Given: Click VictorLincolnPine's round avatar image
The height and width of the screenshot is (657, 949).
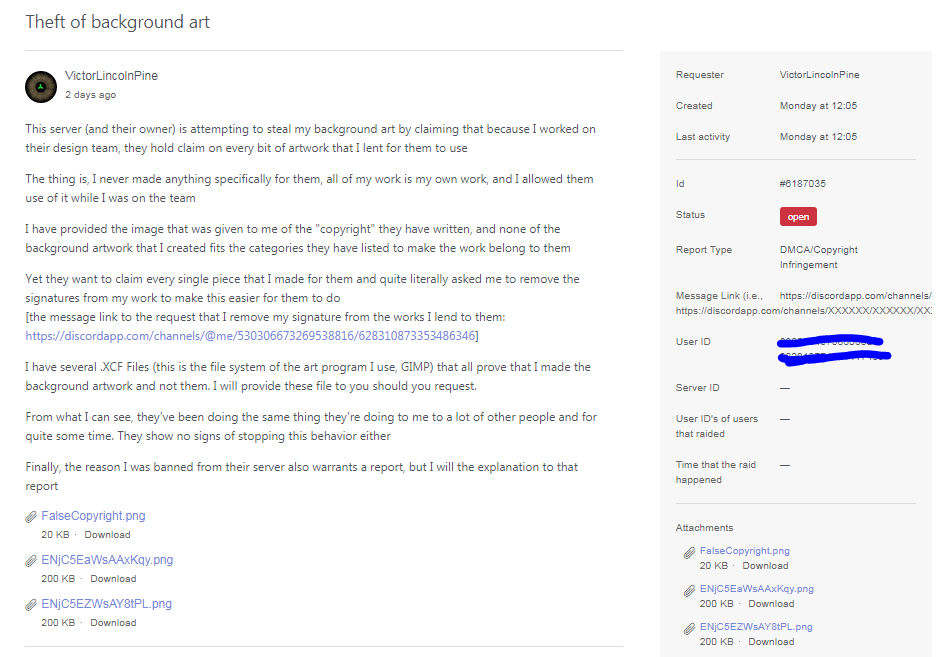Looking at the screenshot, I should (41, 87).
